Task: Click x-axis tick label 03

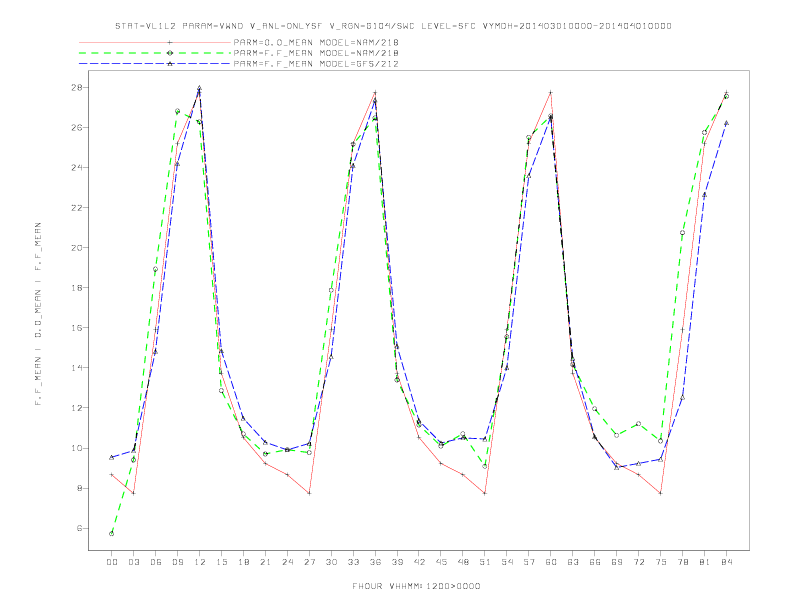Action: (x=133, y=562)
